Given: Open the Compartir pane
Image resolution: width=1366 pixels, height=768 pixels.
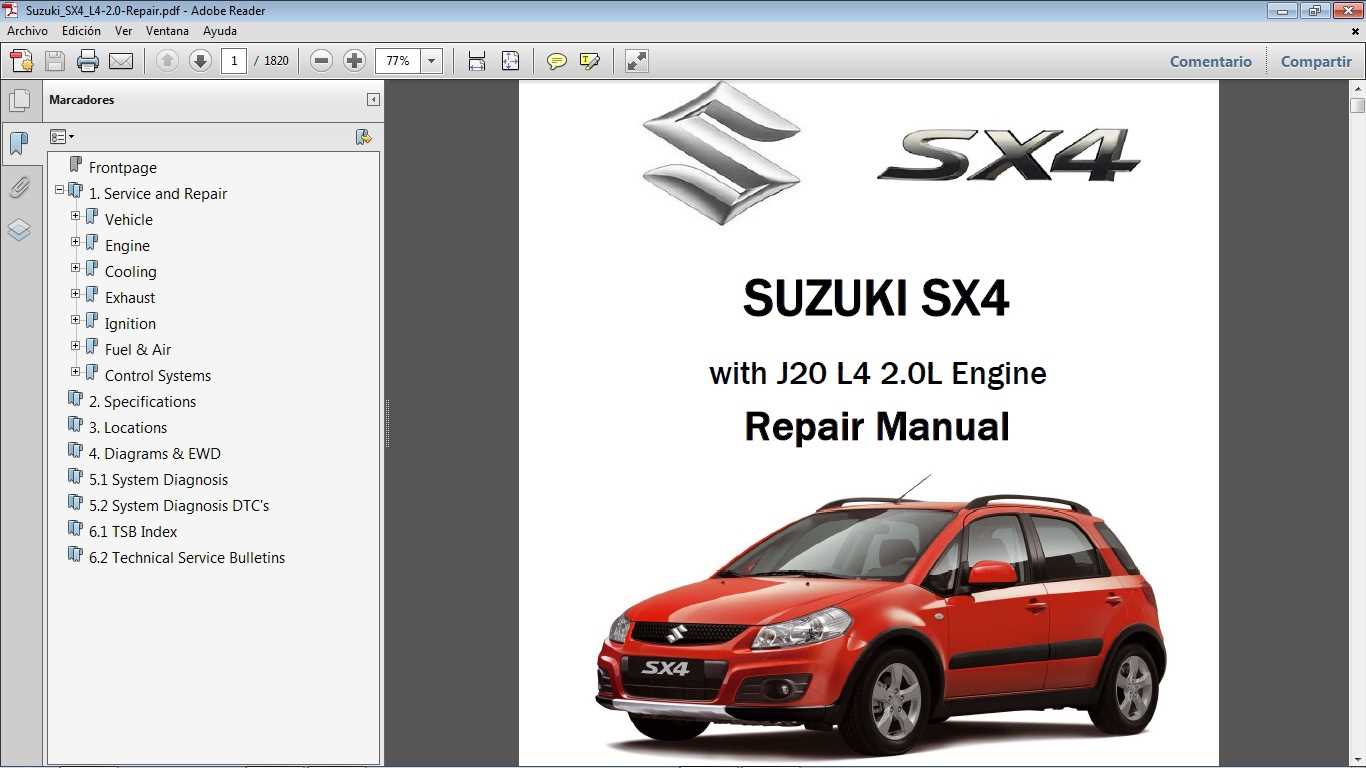Looking at the screenshot, I should pos(1316,61).
